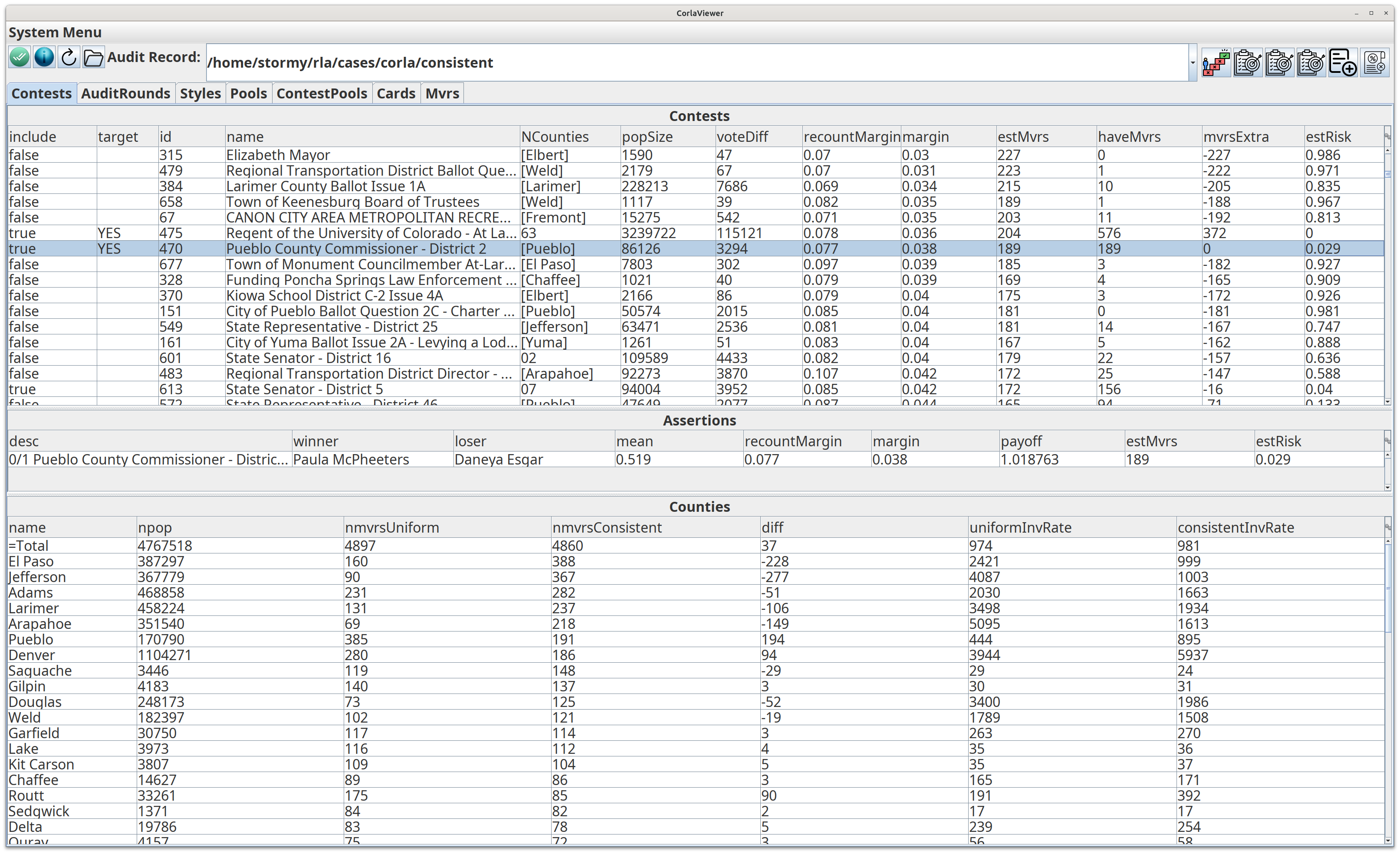Select the Kiowa School District C-2 Issue 4A row
The image size is (1400, 854).
coord(696,296)
